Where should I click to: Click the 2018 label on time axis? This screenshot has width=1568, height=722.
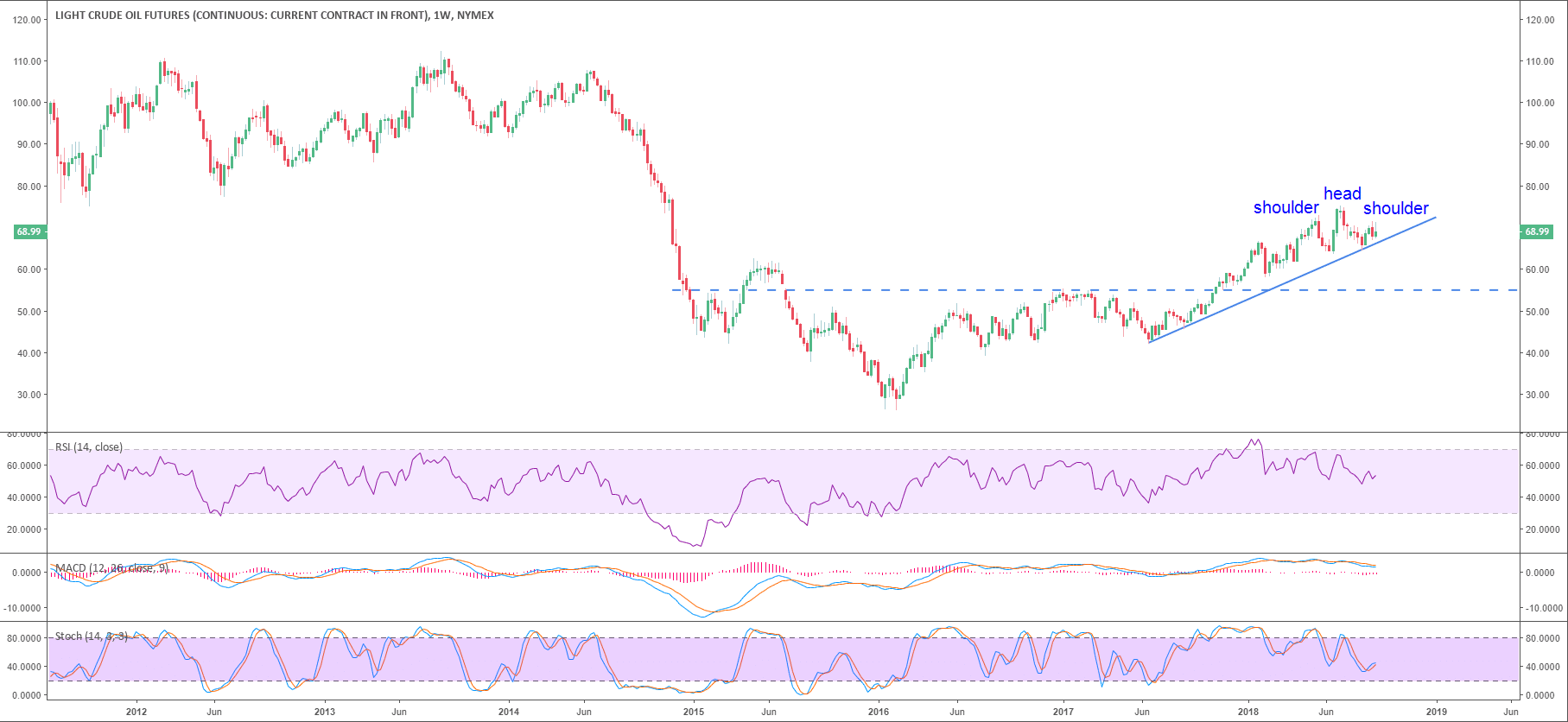[x=1247, y=712]
